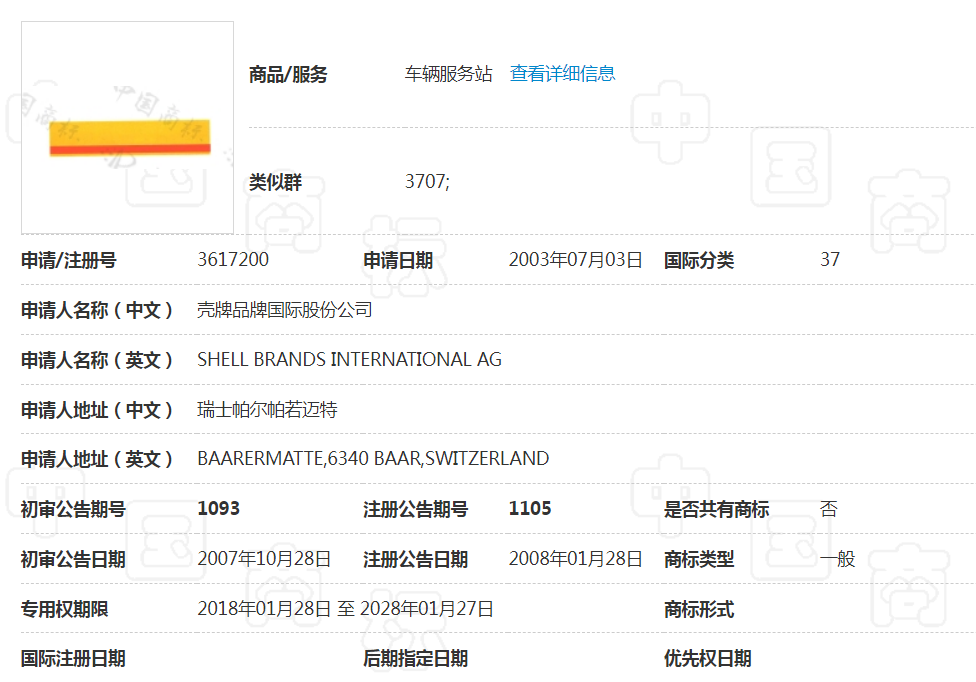Click the 商品/服务 label

click(x=288, y=75)
